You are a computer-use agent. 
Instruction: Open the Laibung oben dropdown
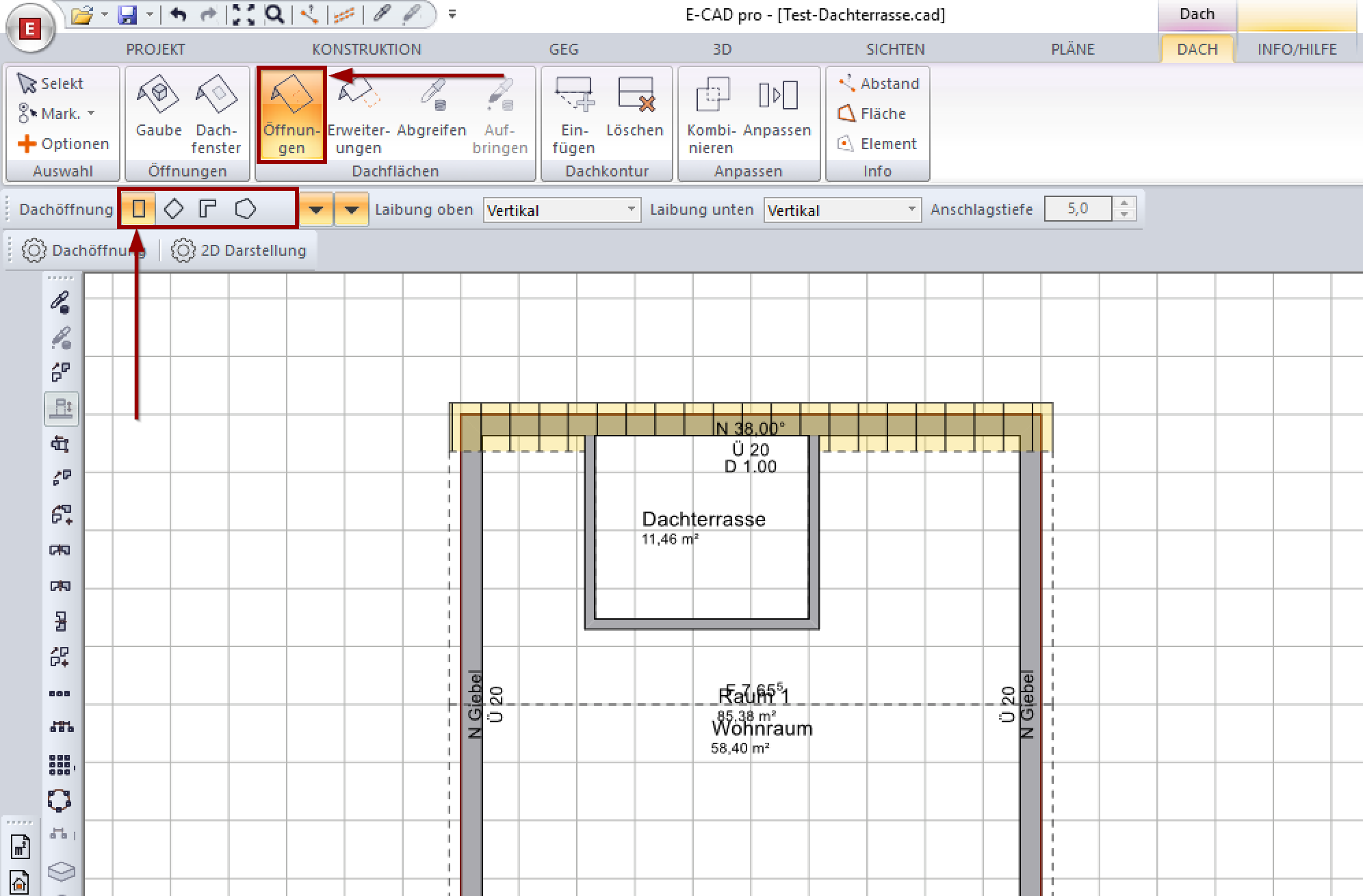click(631, 209)
